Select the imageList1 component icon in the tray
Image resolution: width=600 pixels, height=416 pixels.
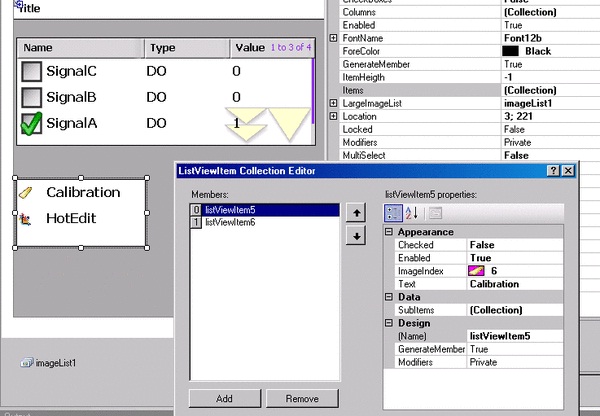click(x=26, y=362)
